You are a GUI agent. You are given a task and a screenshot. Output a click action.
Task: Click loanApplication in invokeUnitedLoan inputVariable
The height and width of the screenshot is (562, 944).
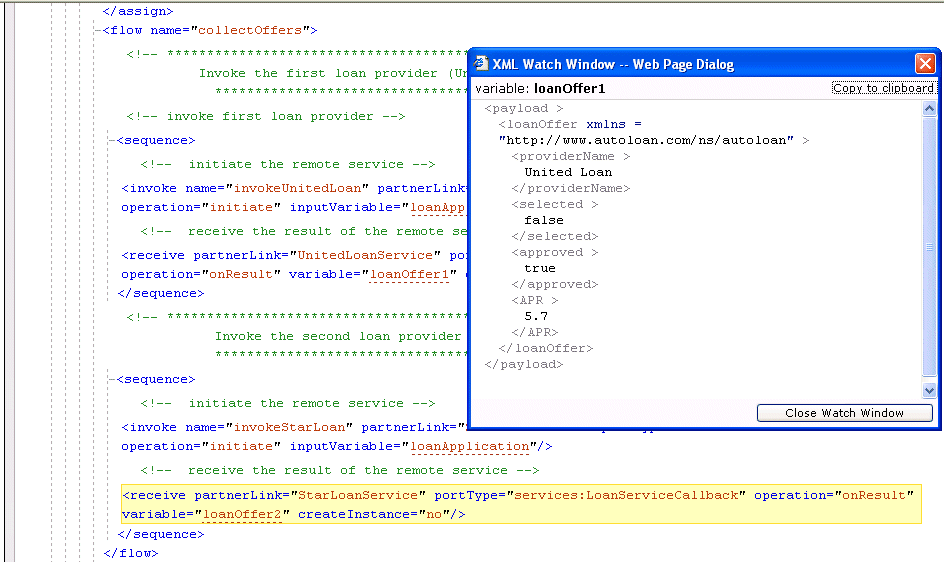point(438,208)
